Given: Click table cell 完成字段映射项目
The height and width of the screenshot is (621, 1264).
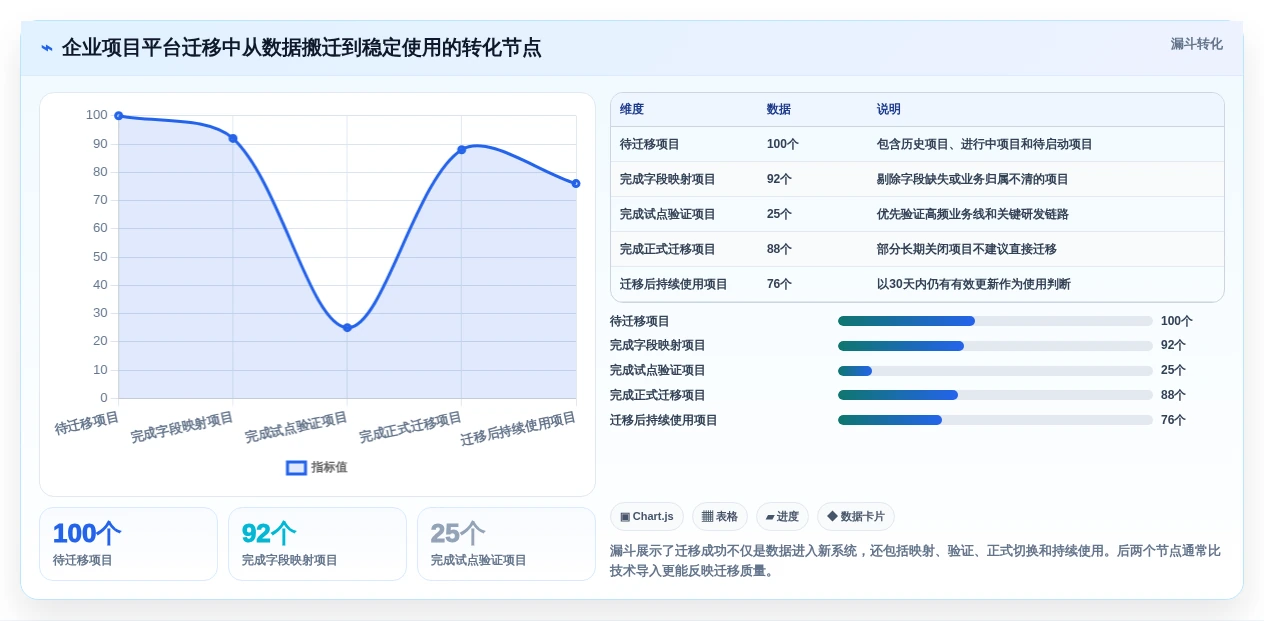Looking at the screenshot, I should (x=668, y=179).
